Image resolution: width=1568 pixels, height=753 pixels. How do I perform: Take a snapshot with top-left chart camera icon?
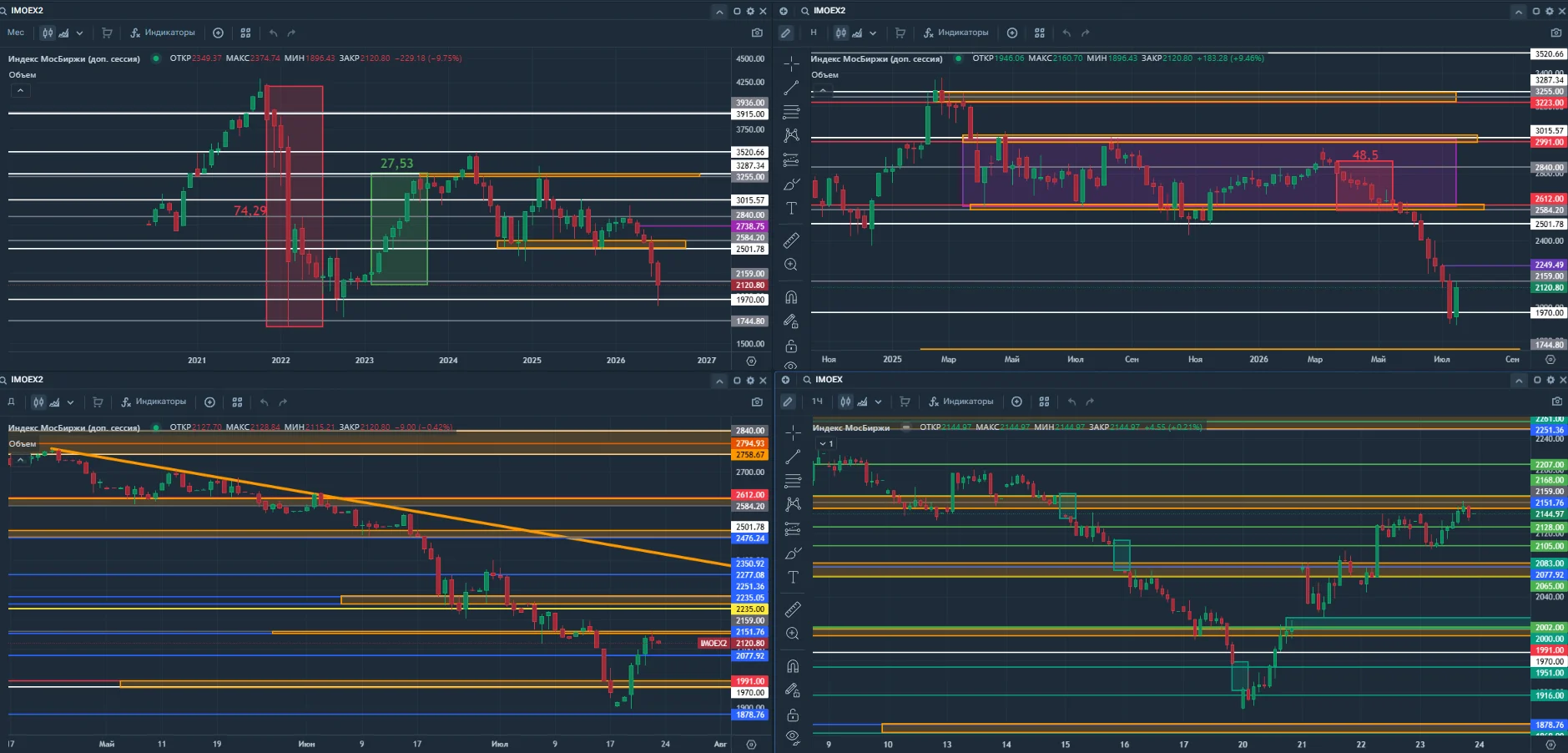[x=757, y=33]
